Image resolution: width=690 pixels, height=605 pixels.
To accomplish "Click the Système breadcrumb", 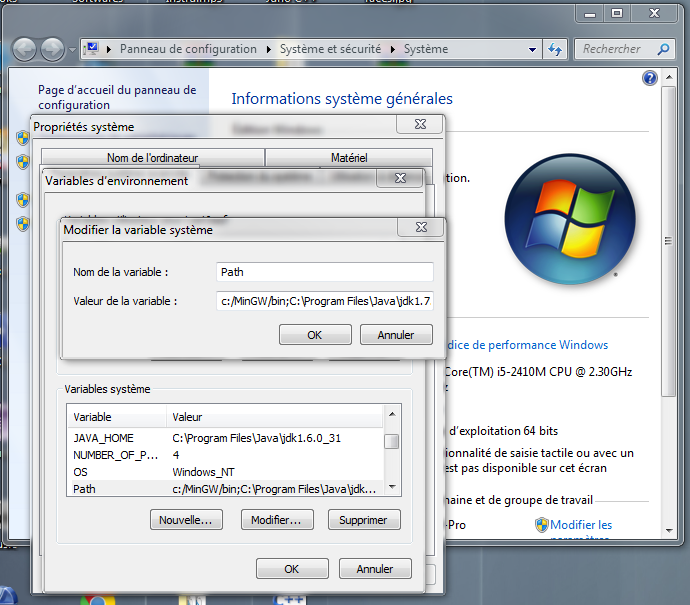I will (x=426, y=49).
